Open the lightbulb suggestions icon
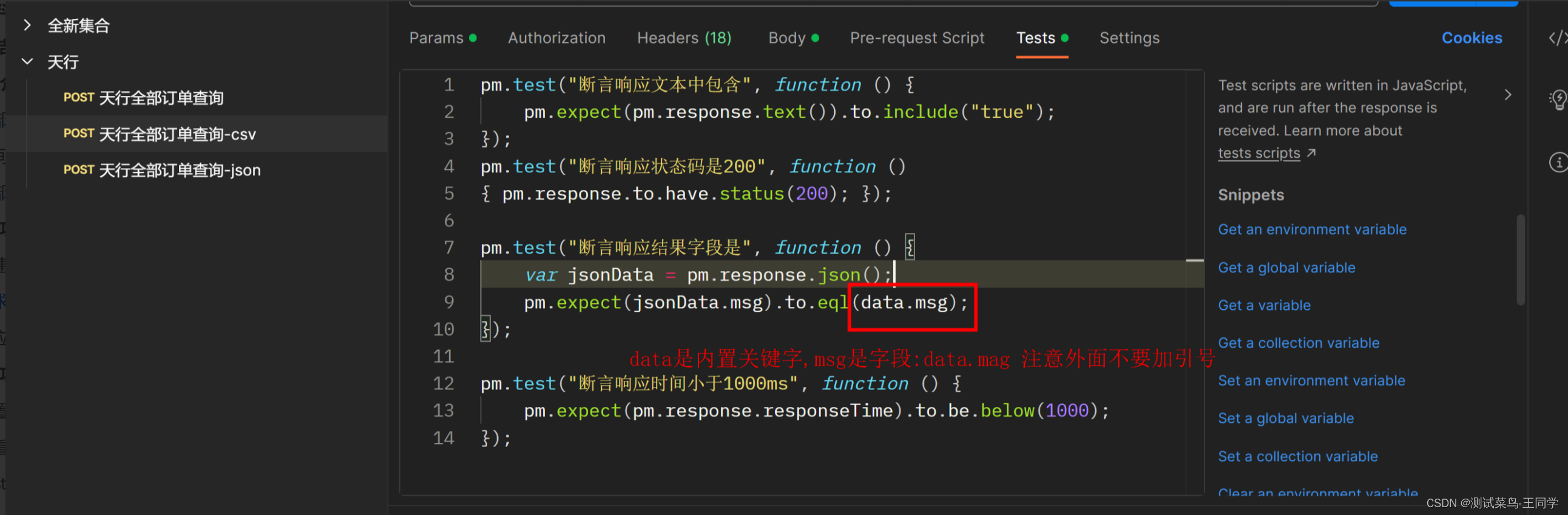 point(1558,99)
